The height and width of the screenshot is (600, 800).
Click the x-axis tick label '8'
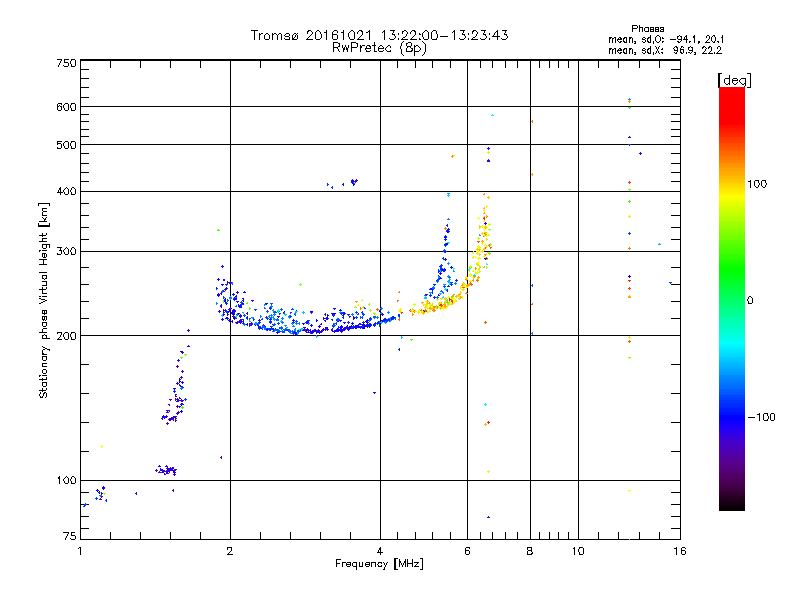click(530, 551)
